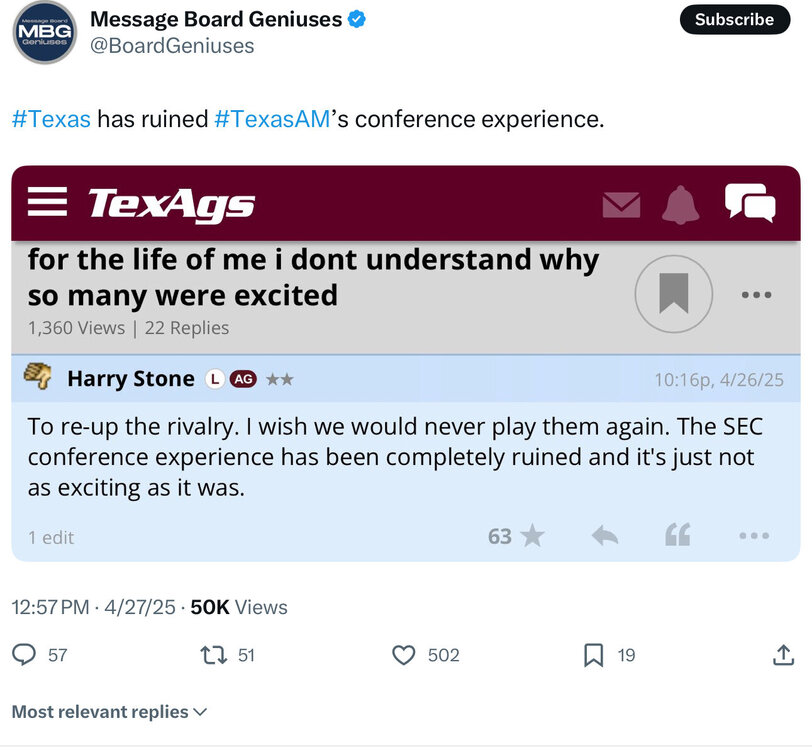Like the tweet with heart icon
The height and width of the screenshot is (750, 812).
[404, 655]
